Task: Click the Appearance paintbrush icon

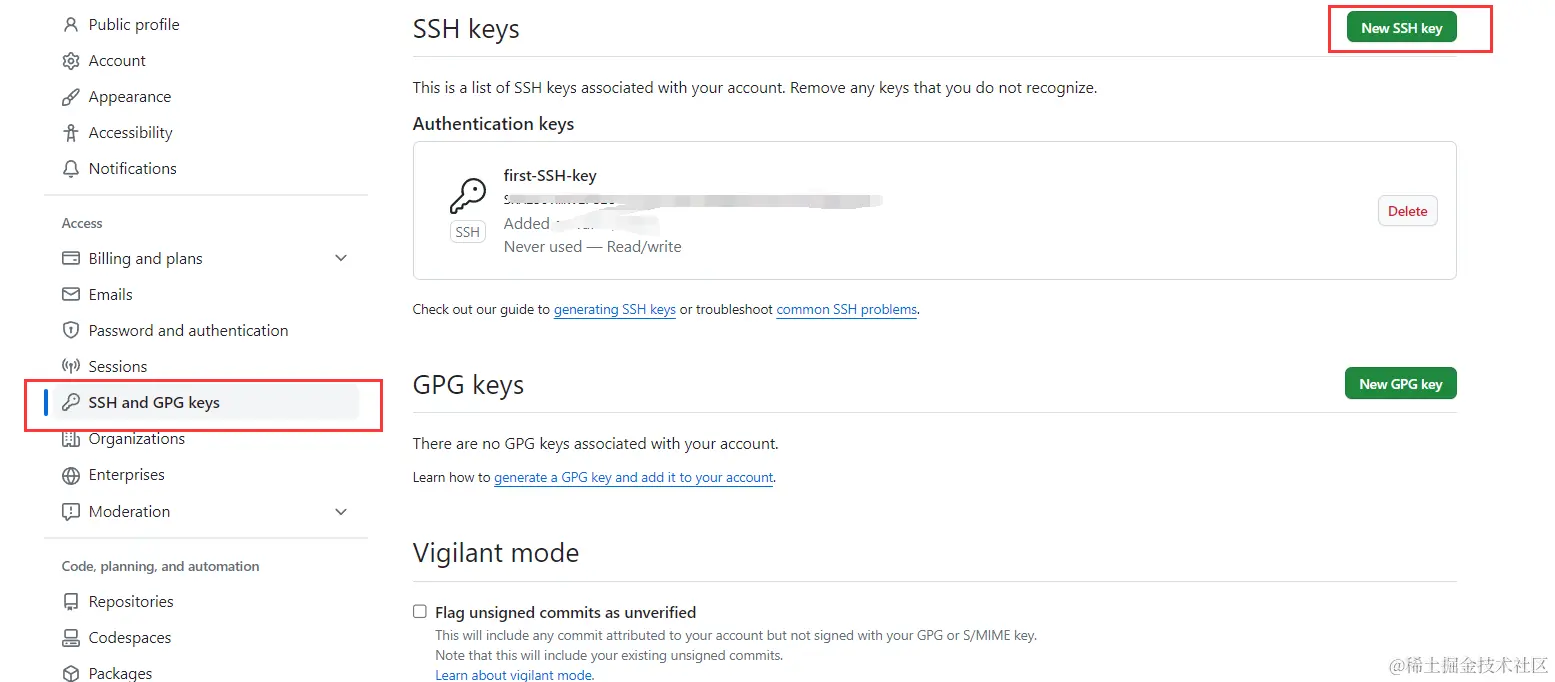Action: coord(70,97)
